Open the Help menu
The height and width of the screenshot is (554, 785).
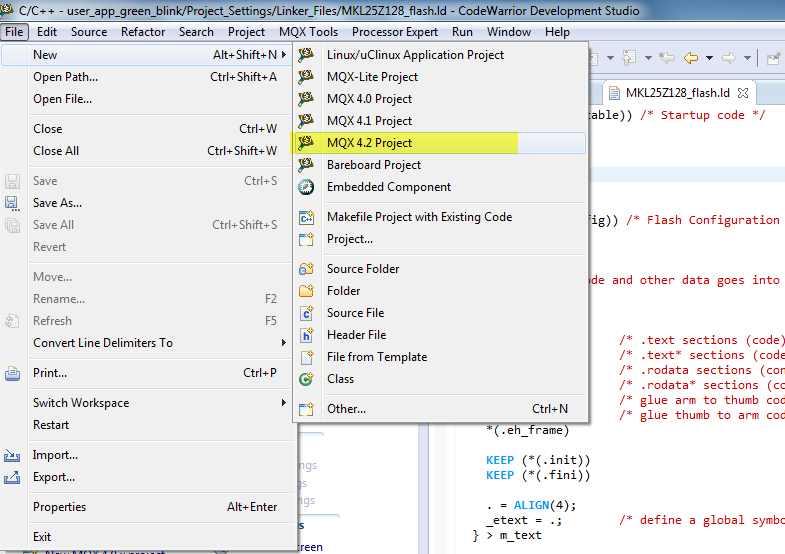557,32
